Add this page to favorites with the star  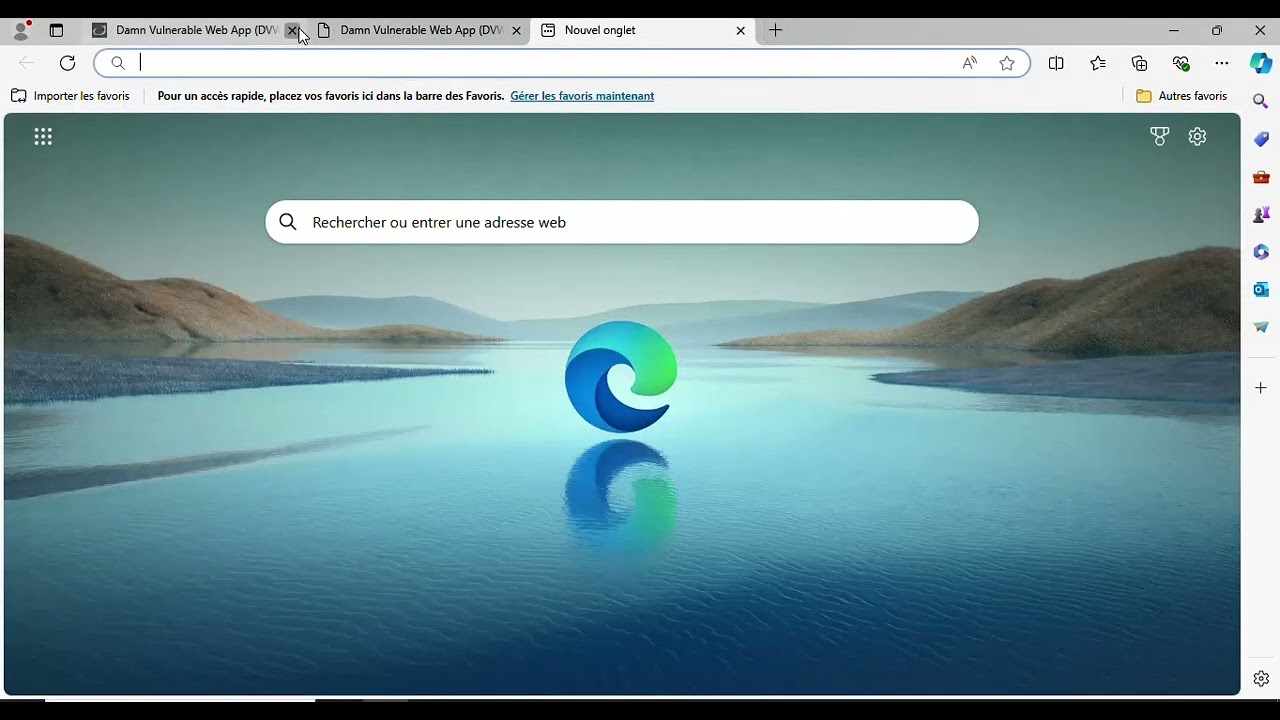point(1007,63)
